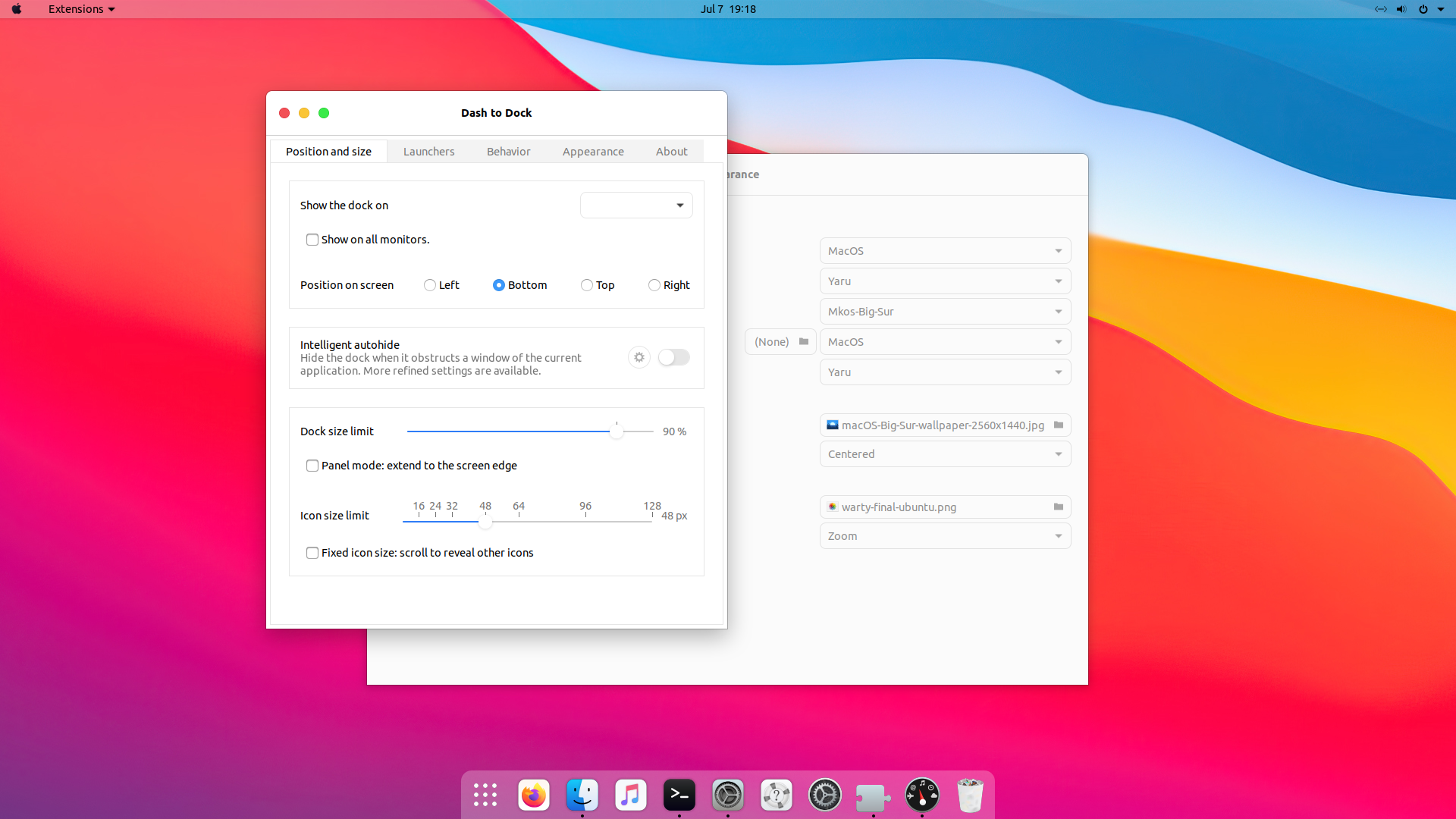Close the Dash to Dock window

284,113
